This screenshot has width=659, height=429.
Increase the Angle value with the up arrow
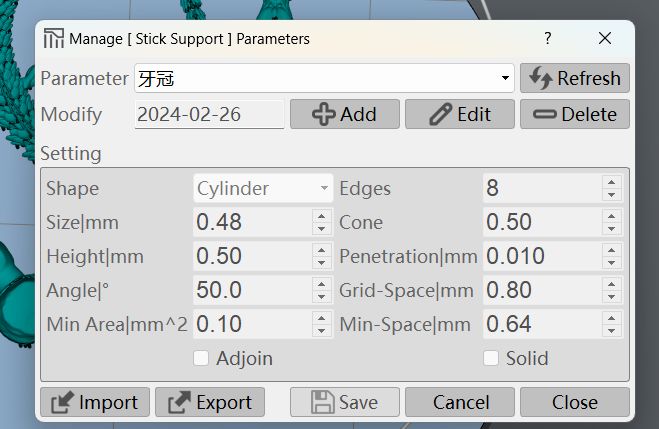(x=322, y=284)
